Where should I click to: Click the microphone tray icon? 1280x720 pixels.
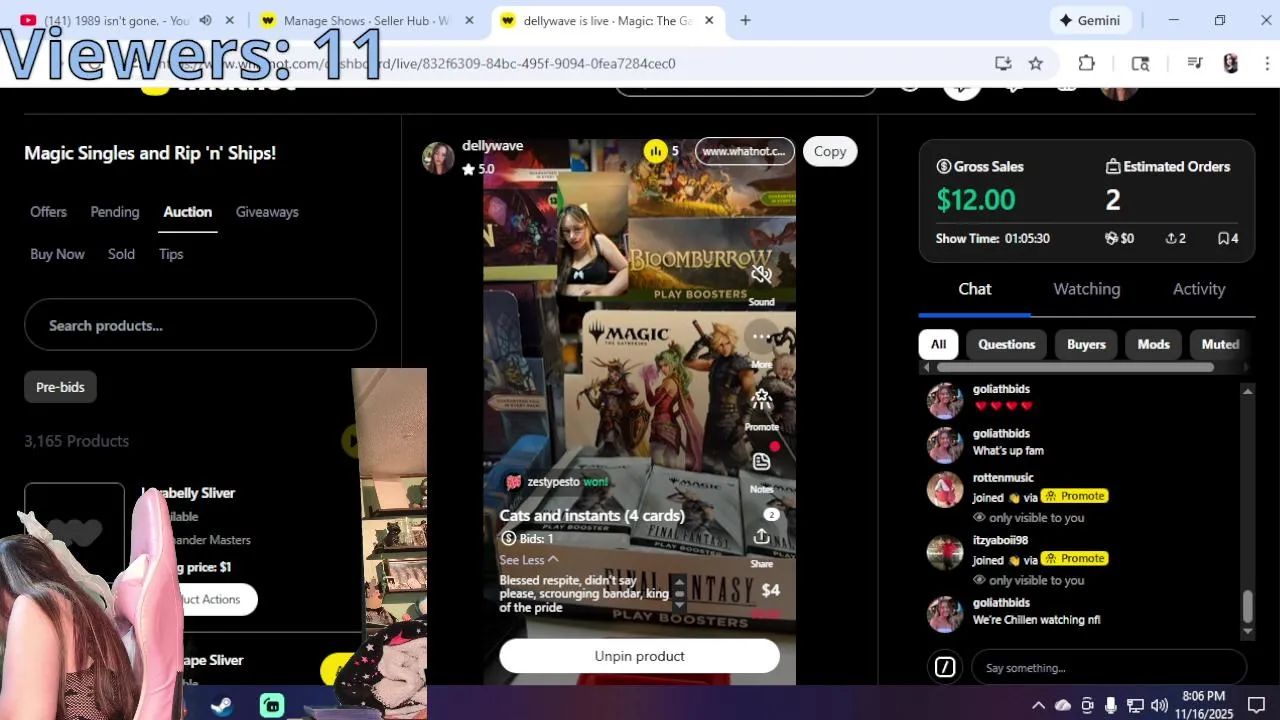[1111, 705]
